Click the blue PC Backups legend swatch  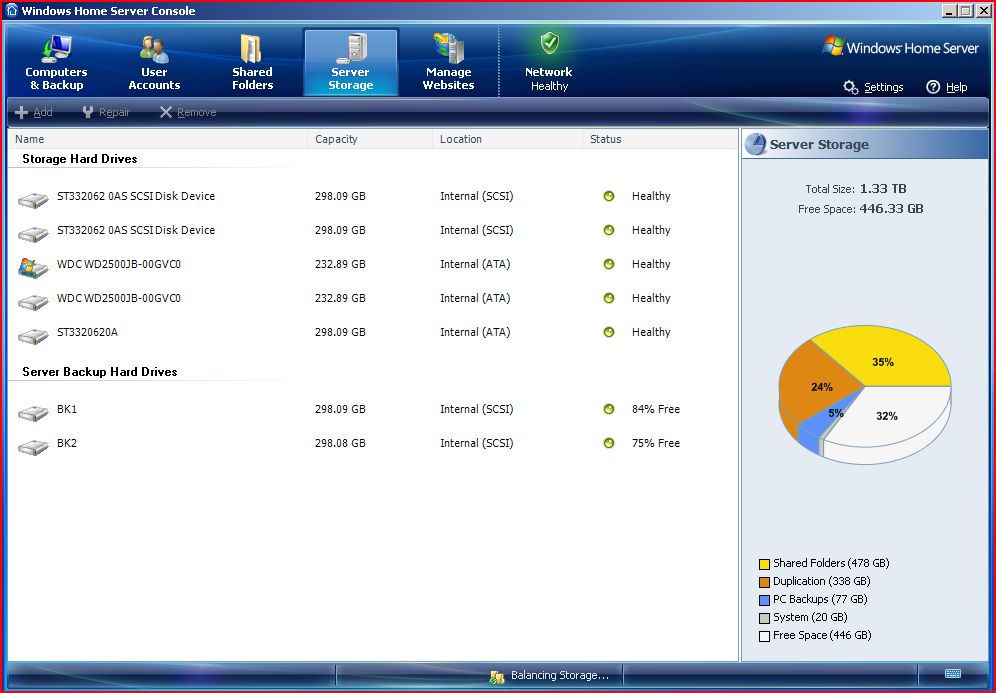click(x=764, y=600)
